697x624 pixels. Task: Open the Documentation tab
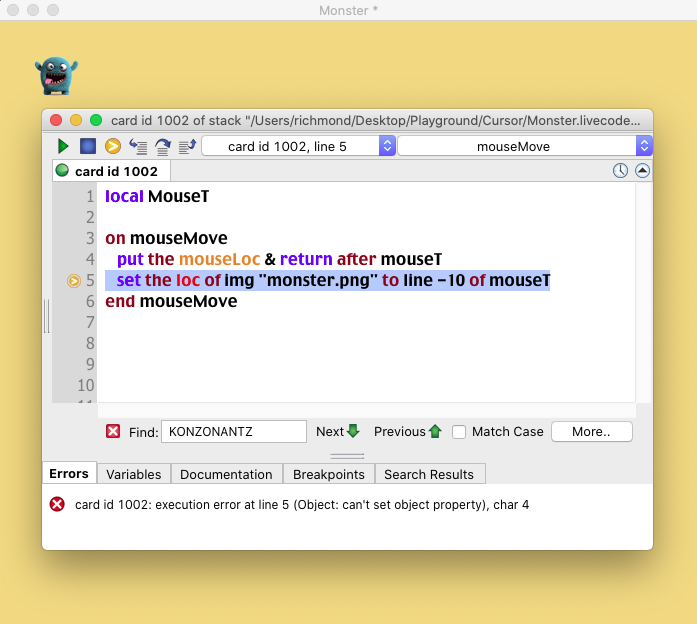point(226,474)
